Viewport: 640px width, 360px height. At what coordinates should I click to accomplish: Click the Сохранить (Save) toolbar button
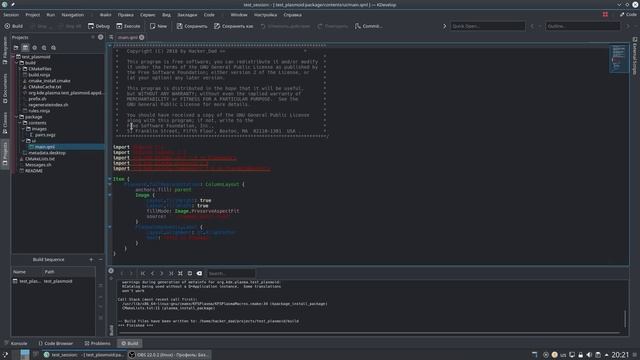pyautogui.click(x=192, y=26)
